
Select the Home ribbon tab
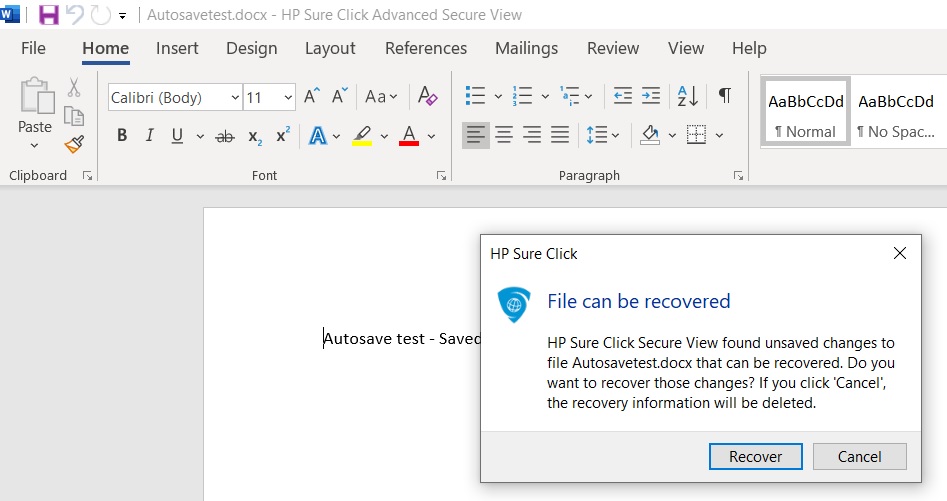coord(106,48)
